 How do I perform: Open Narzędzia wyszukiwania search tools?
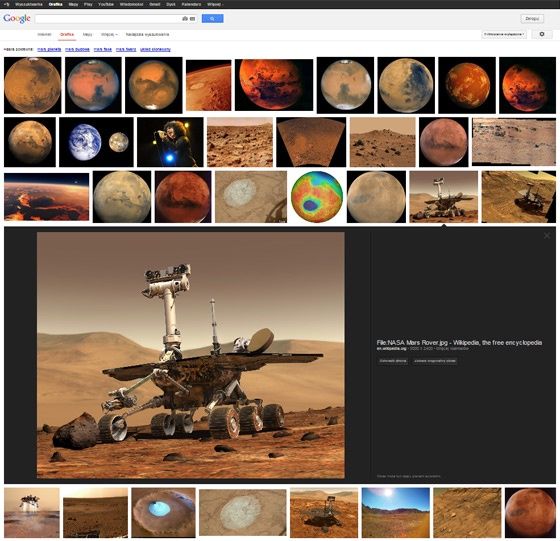[x=147, y=35]
